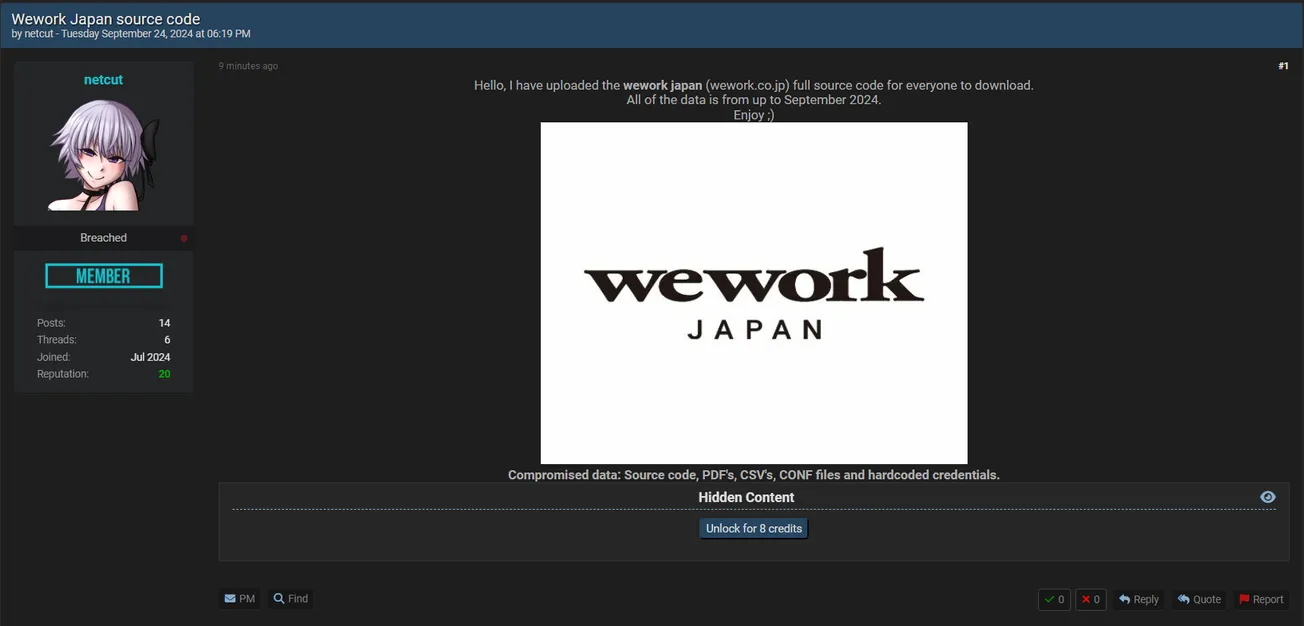Click the eye icon in Hidden Content

tap(1268, 497)
